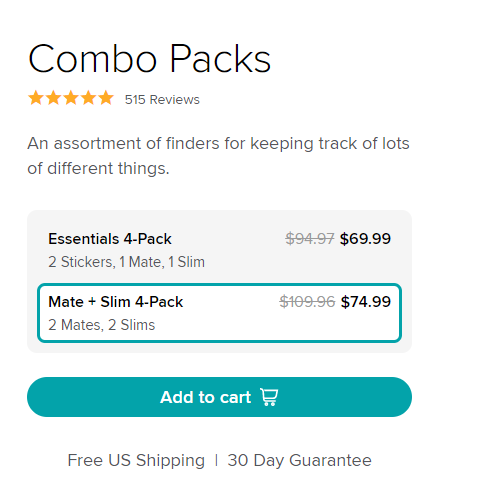The image size is (483, 501).
Task: Click the fourth orange rating star
Action: pyautogui.click(x=89, y=98)
